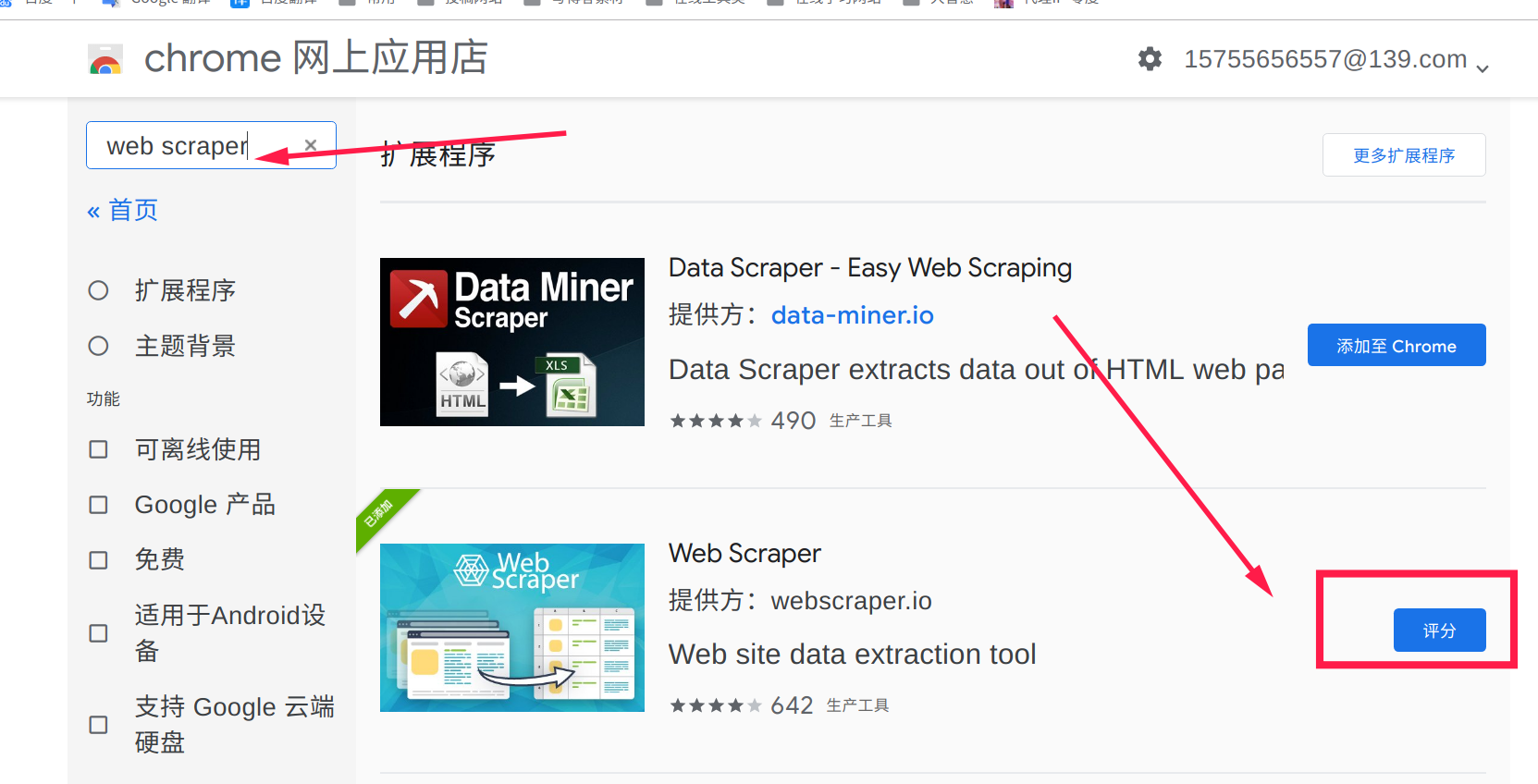Clear the search box with X
Viewport: 1538px width, 784px height.
[311, 145]
